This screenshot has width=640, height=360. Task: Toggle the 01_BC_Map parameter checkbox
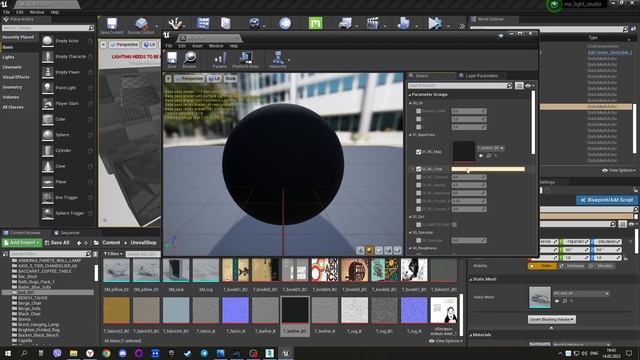(418, 152)
